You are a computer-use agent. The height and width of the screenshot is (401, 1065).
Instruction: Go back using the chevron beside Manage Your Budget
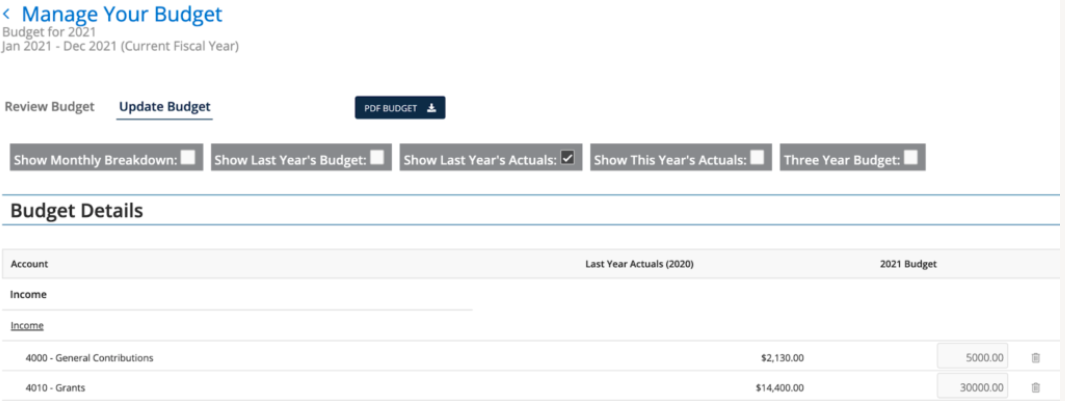point(7,14)
